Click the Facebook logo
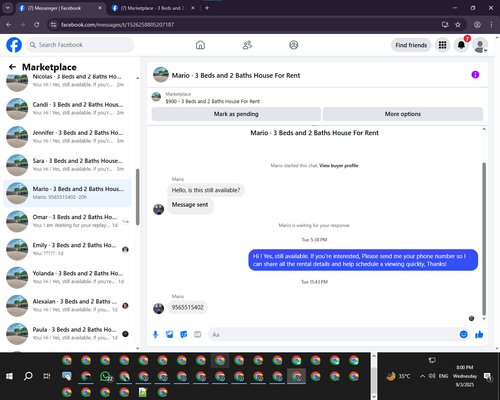 click(14, 45)
